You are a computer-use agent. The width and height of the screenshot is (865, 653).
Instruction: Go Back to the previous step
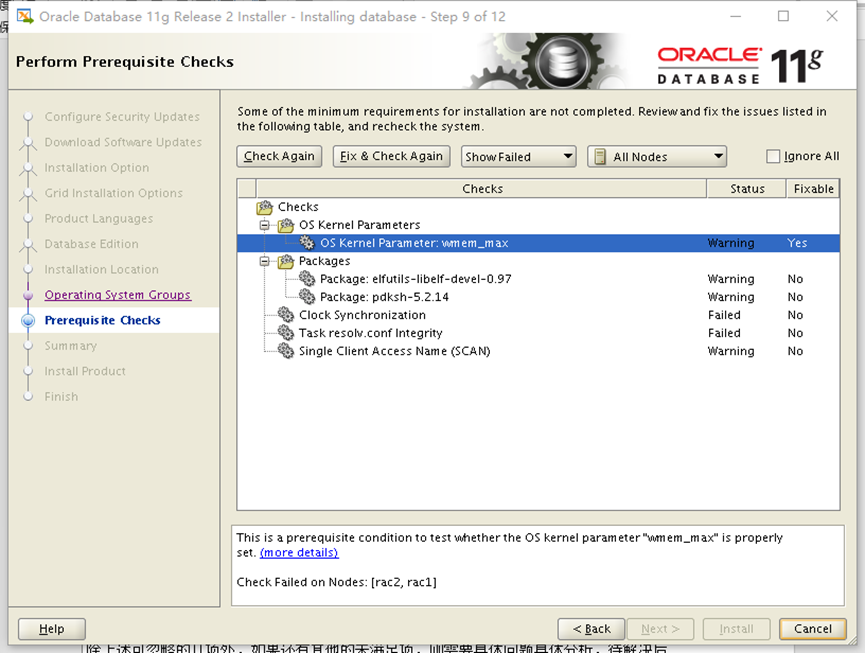591,629
